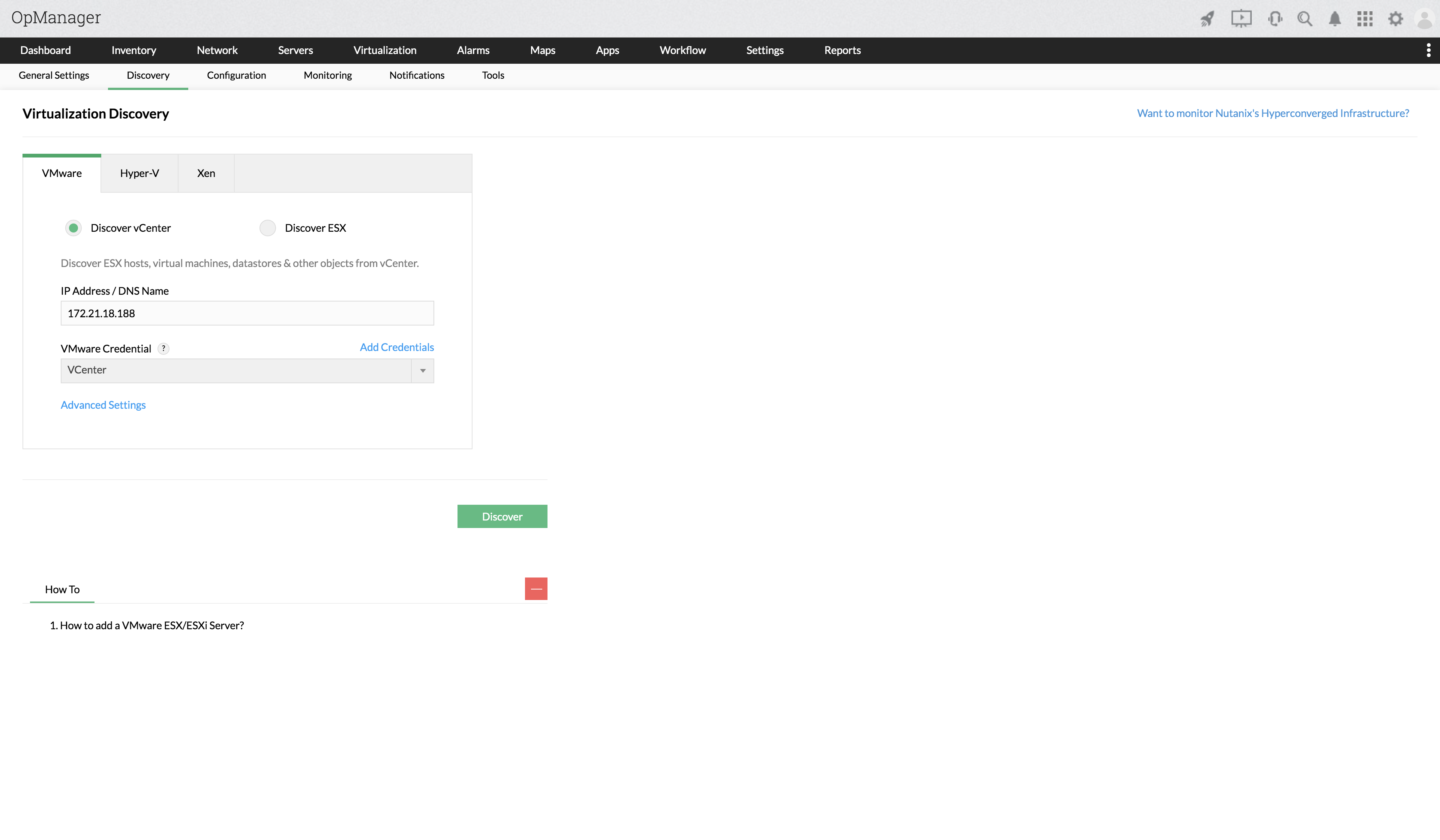Open the three-dot overflow menu

[x=1428, y=50]
